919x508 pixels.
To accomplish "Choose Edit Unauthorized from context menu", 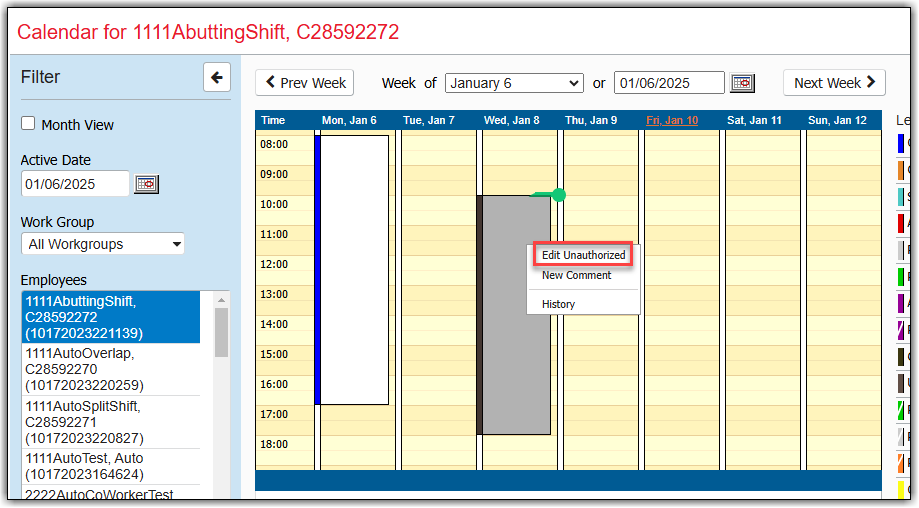I will point(583,256).
